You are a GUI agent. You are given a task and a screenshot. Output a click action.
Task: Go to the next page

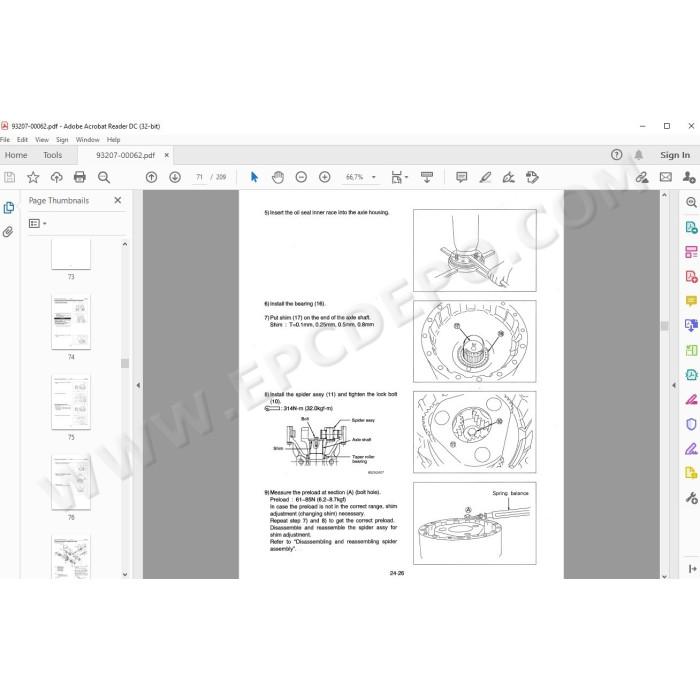click(x=175, y=177)
